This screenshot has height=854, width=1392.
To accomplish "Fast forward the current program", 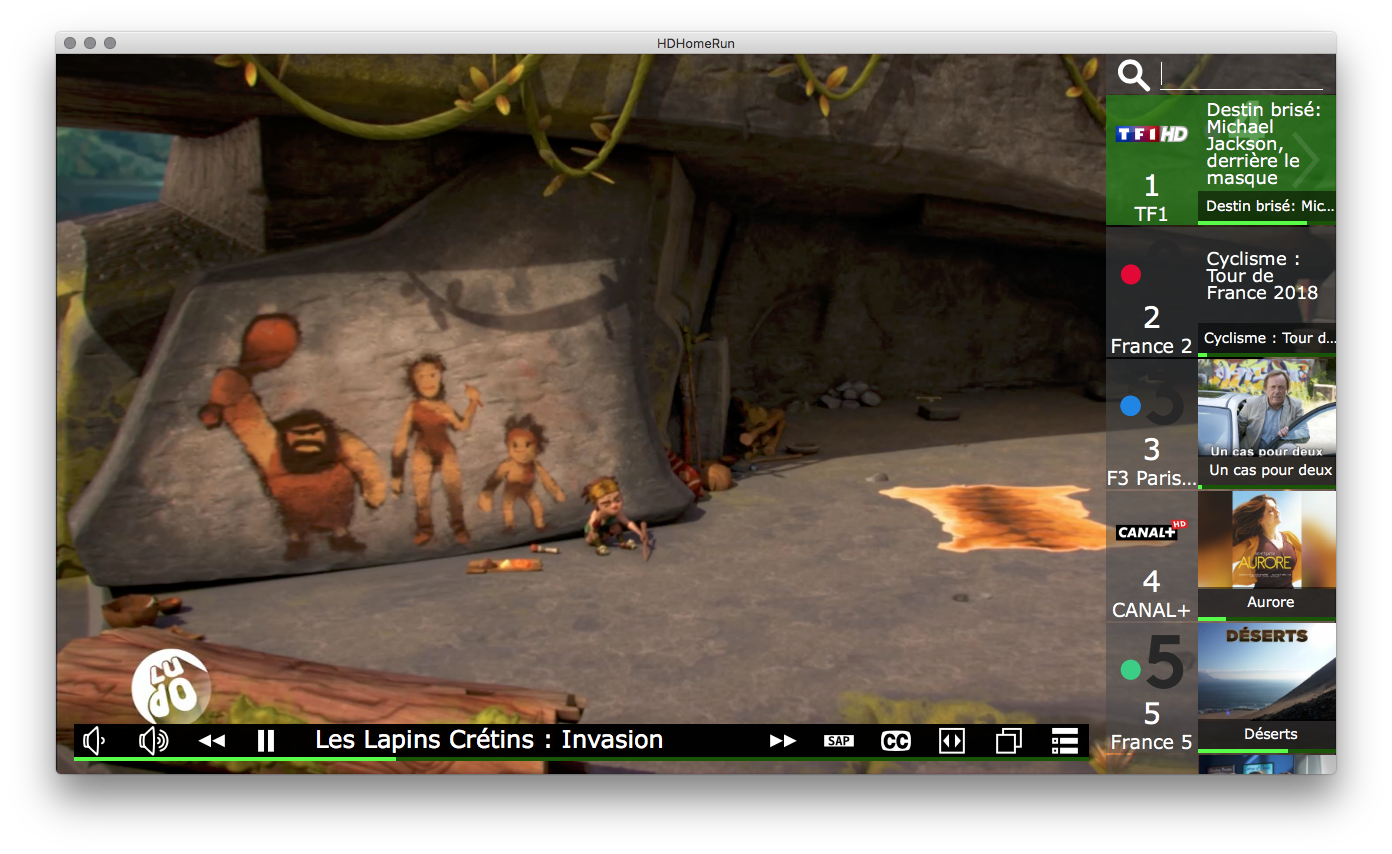I will (783, 741).
